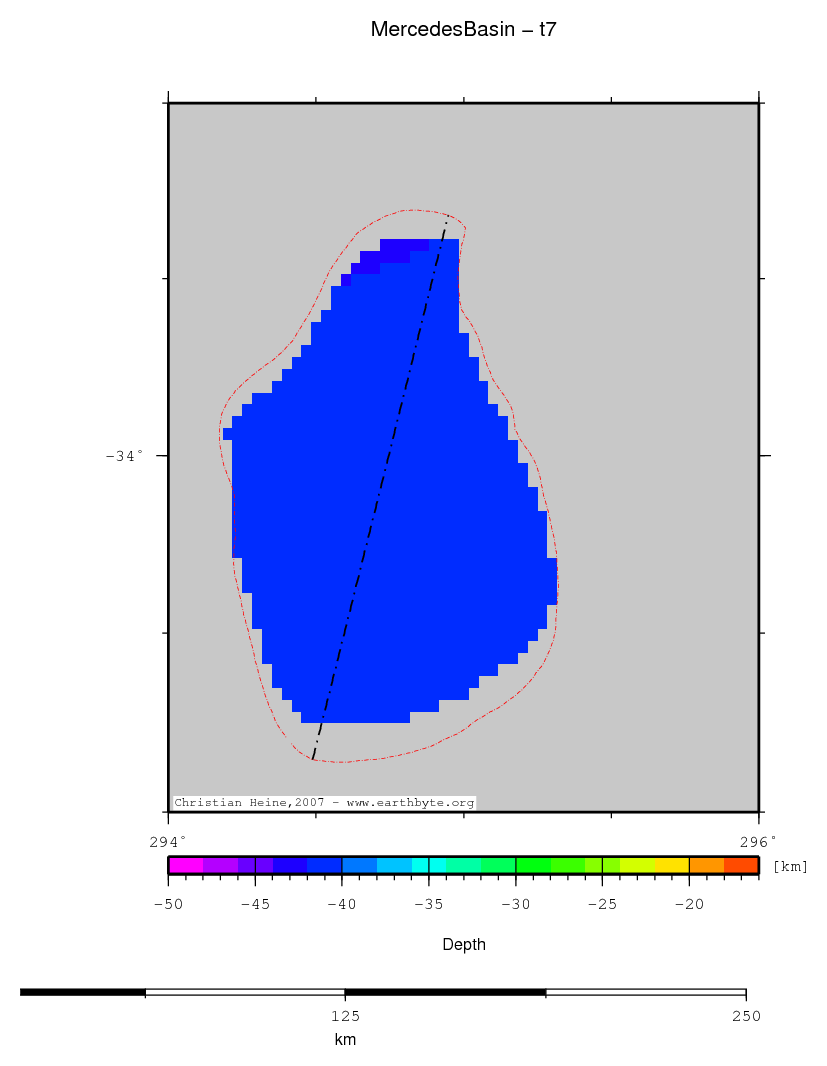The image size is (827, 1066).
Task: Click the 296° longitude axis label
Action: click(758, 840)
